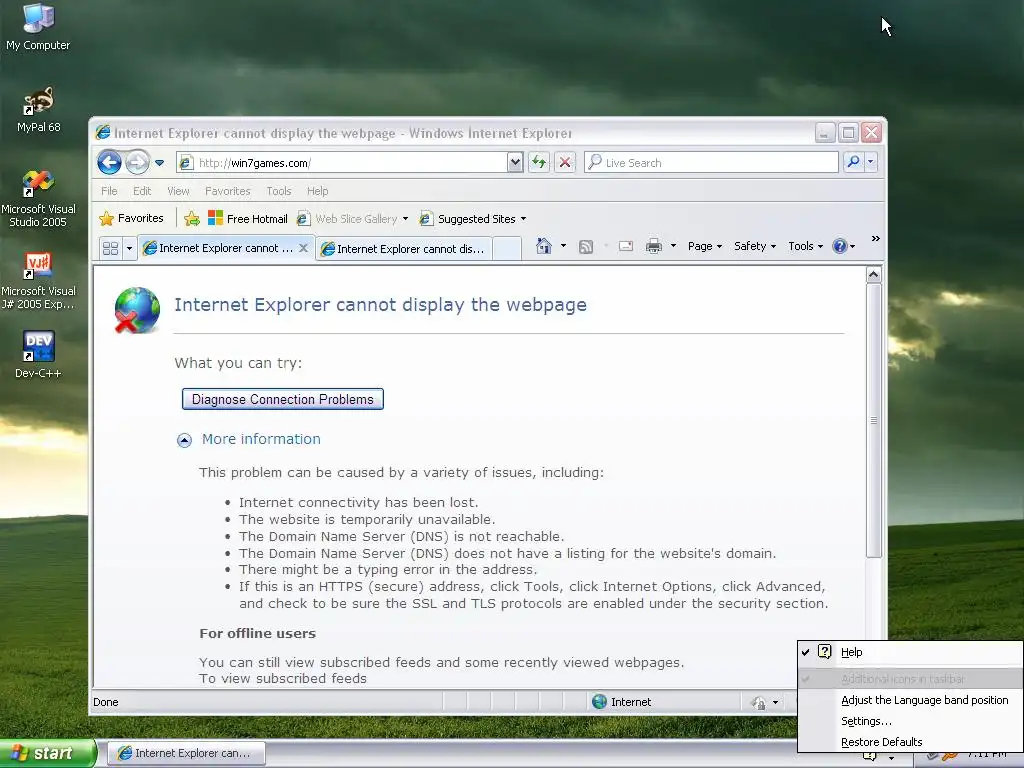Click the Windows Start button

47,753
